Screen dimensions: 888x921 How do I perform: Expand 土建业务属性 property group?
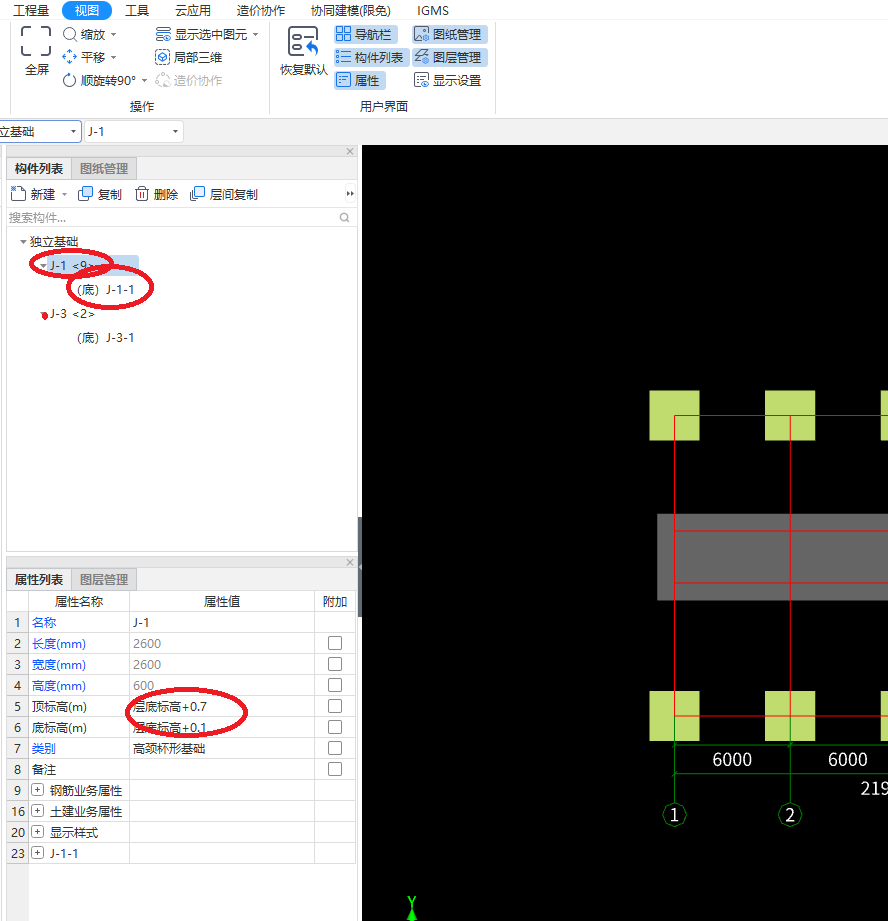tap(38, 811)
